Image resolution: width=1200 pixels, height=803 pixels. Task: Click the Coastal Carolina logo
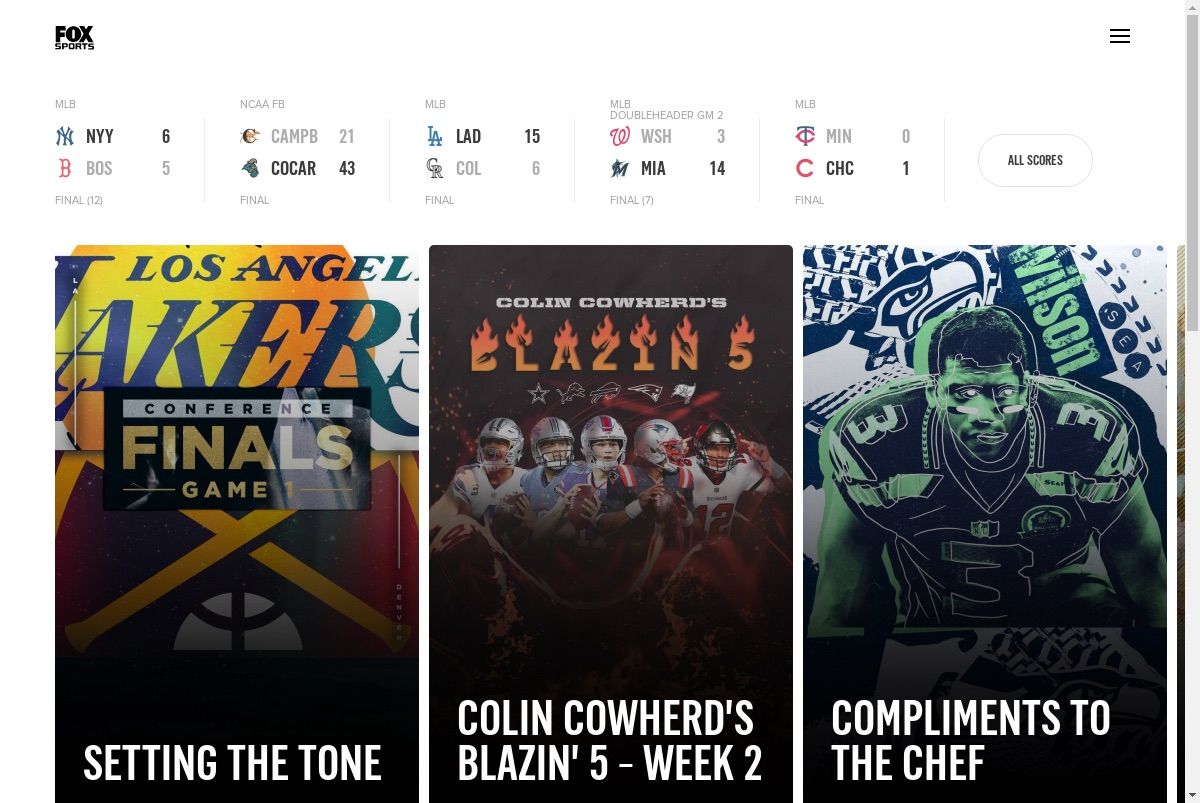(250, 168)
